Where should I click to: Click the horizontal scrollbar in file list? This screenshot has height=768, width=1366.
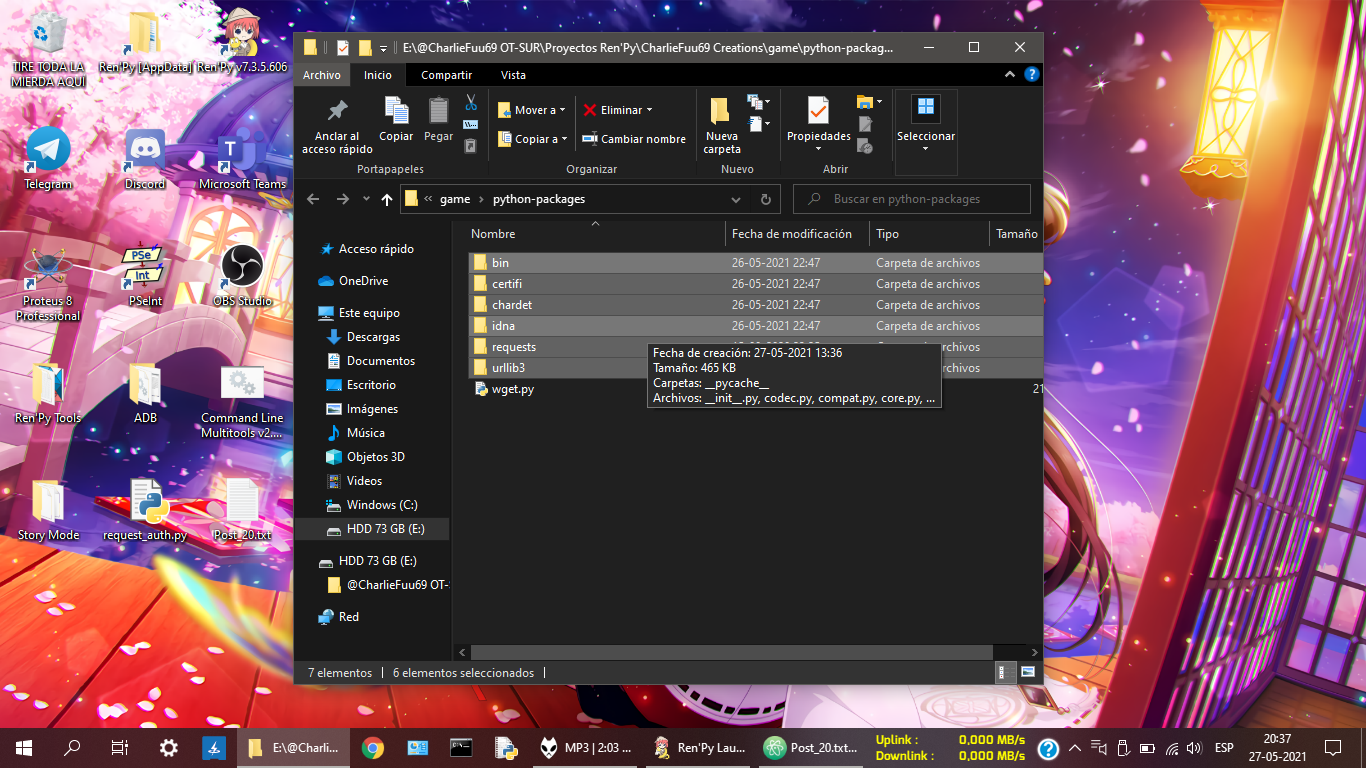point(740,652)
